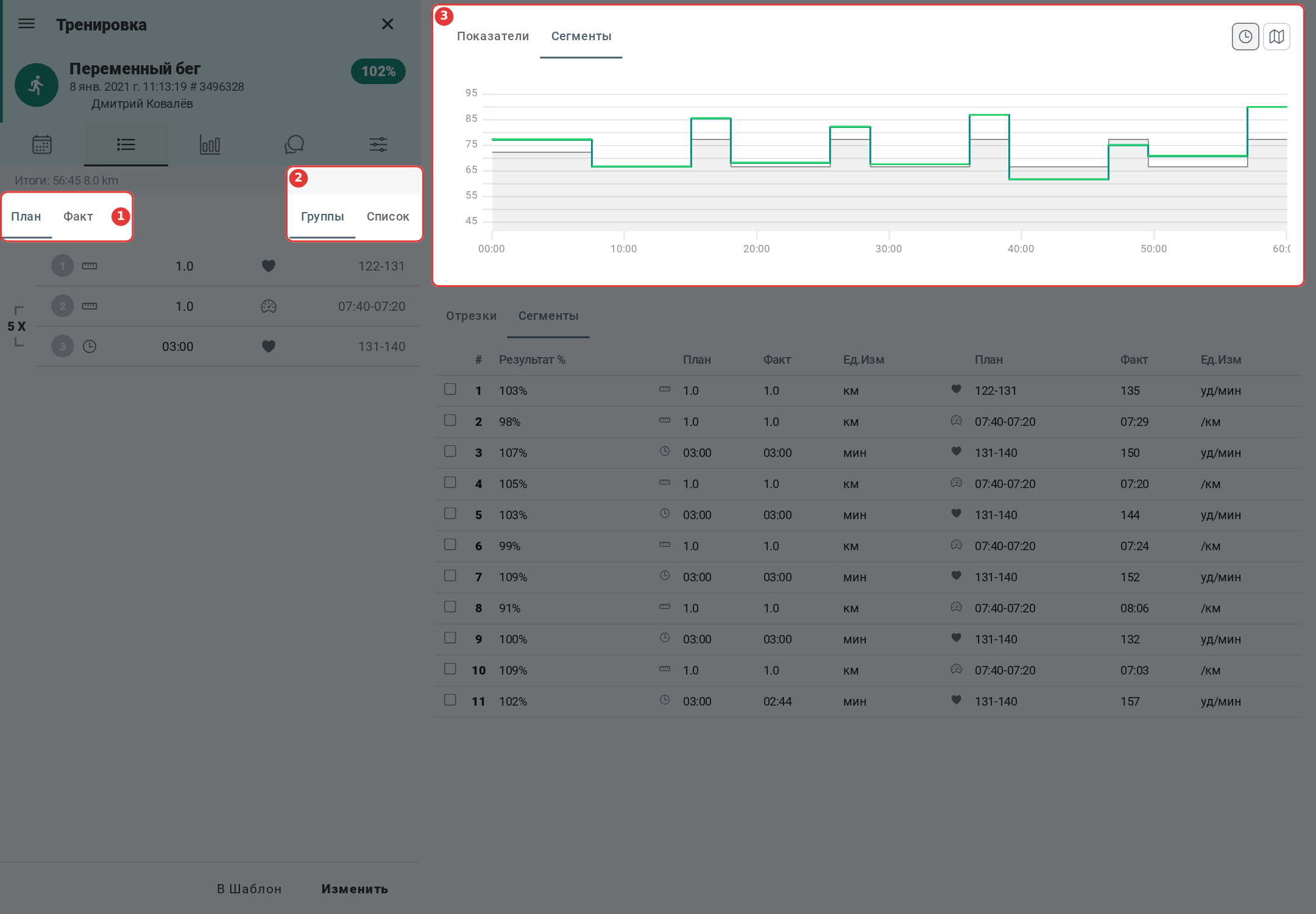
Task: Click the Изменить button
Action: click(355, 889)
